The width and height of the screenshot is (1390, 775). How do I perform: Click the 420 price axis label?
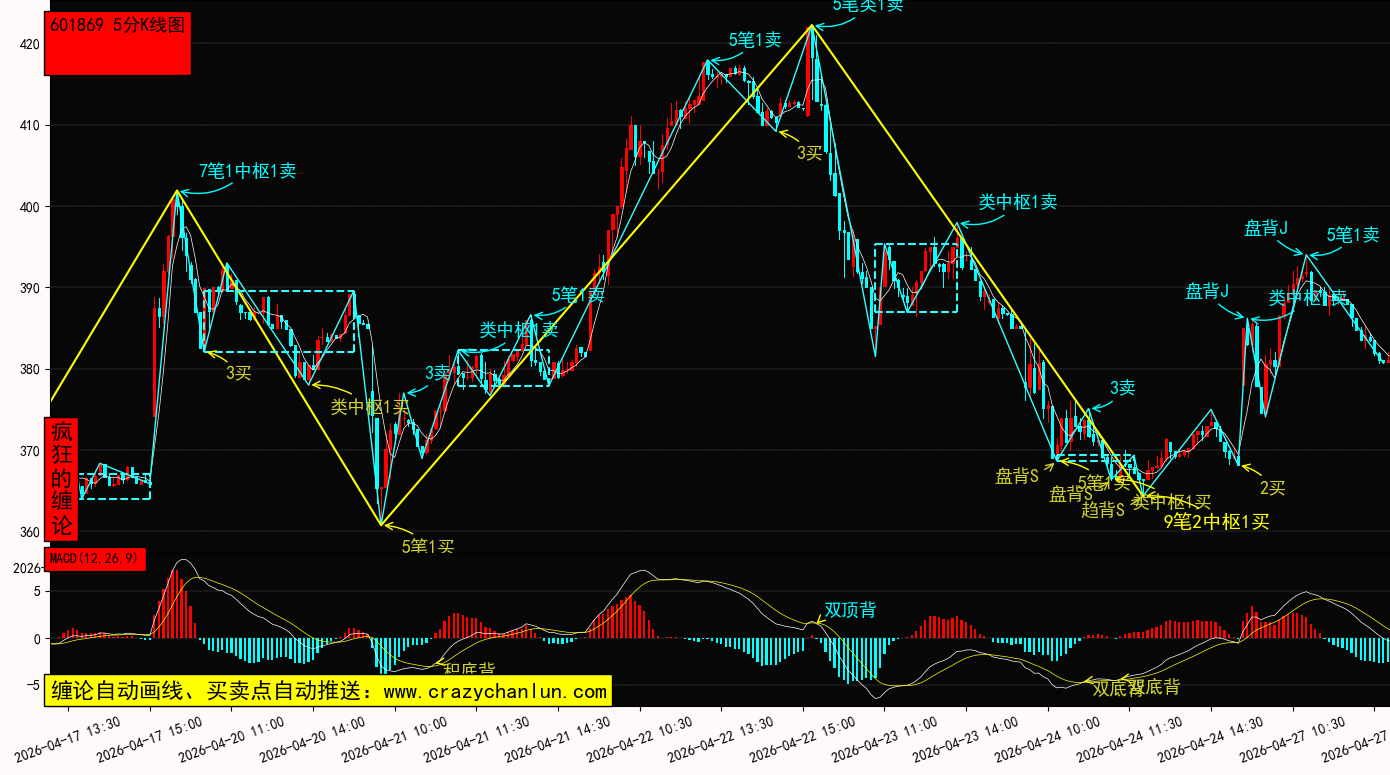click(x=29, y=44)
